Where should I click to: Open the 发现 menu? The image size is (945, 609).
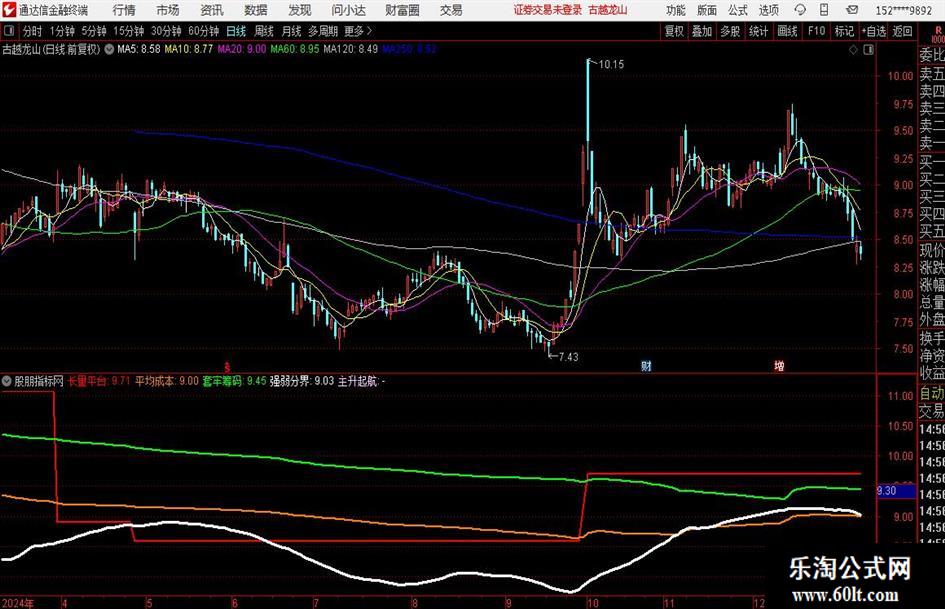click(x=300, y=10)
